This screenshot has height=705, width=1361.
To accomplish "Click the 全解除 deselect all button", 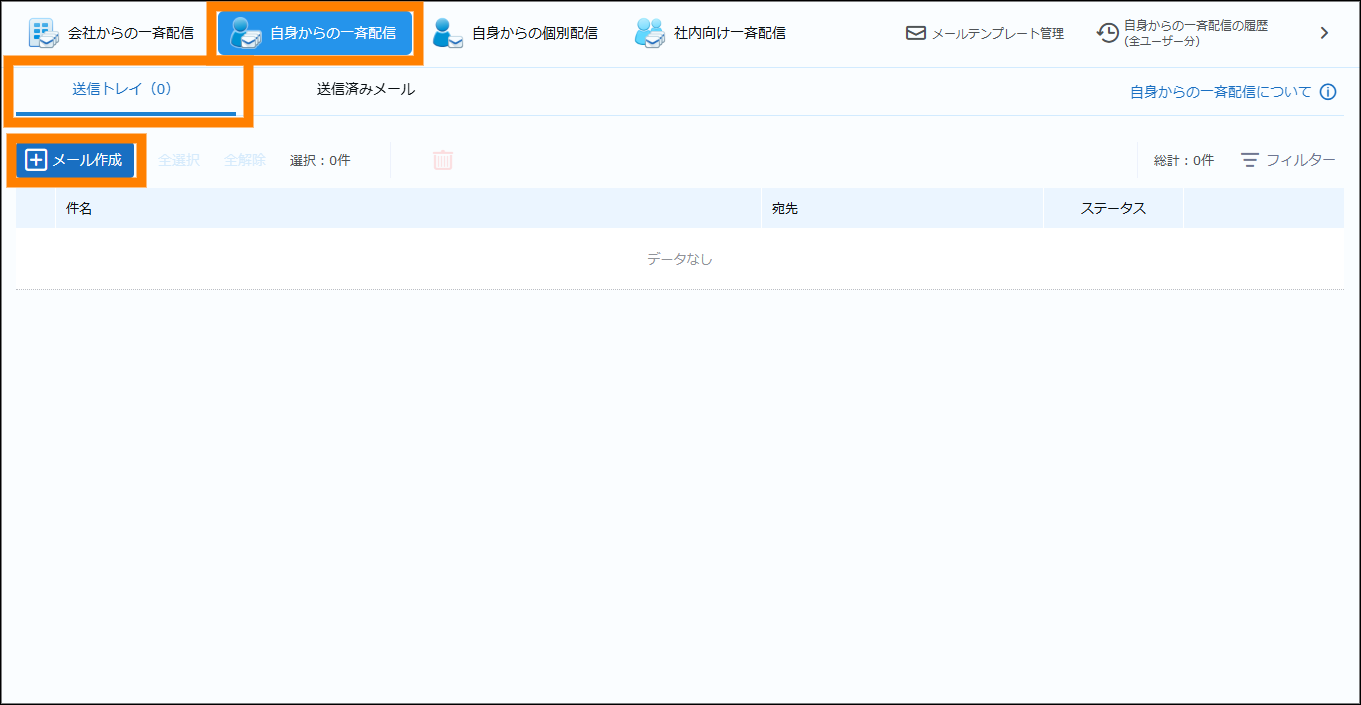I will click(x=245, y=160).
